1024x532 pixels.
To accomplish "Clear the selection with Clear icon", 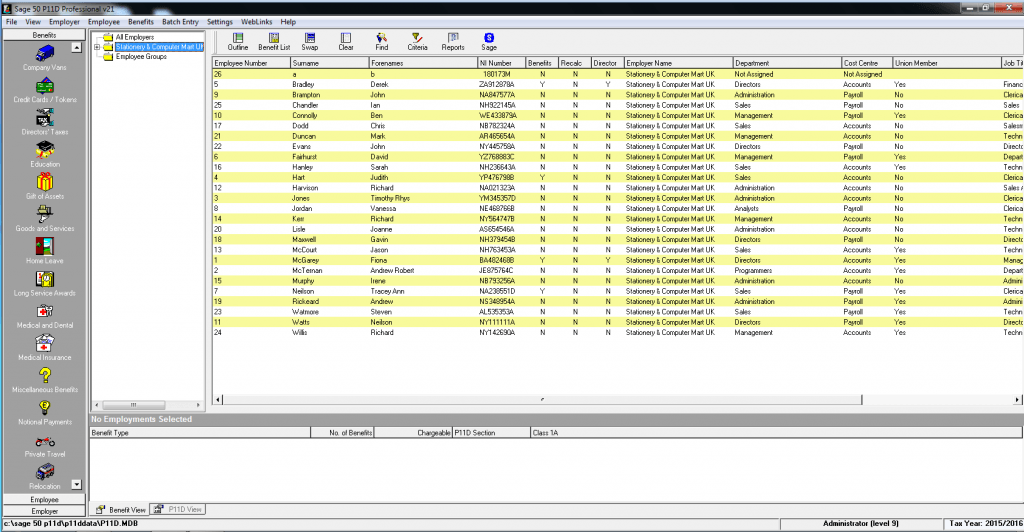I will (345, 42).
